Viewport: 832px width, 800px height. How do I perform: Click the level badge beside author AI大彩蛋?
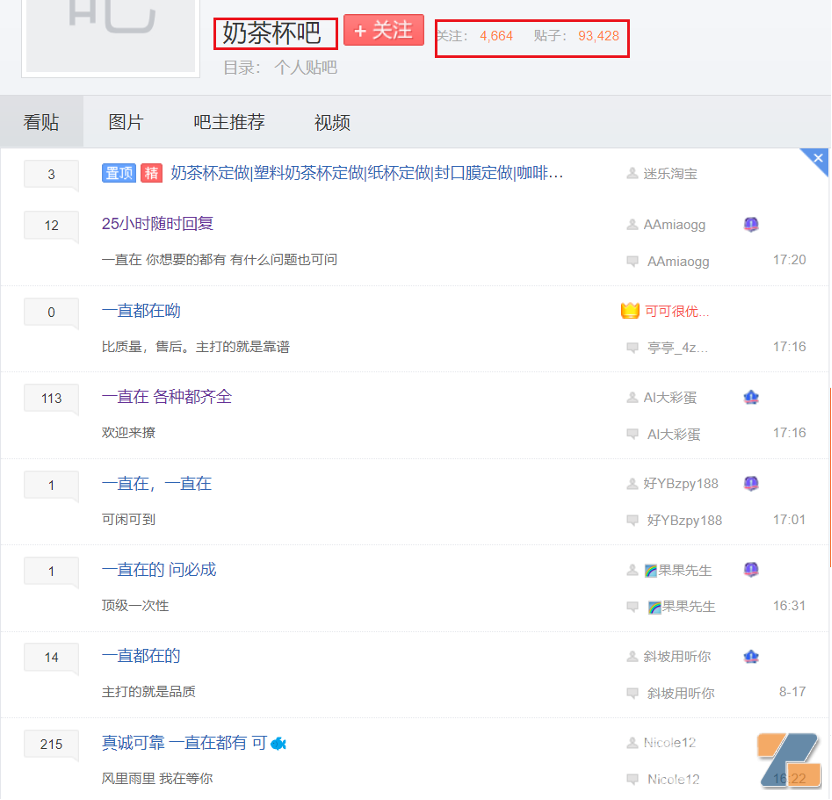point(751,397)
